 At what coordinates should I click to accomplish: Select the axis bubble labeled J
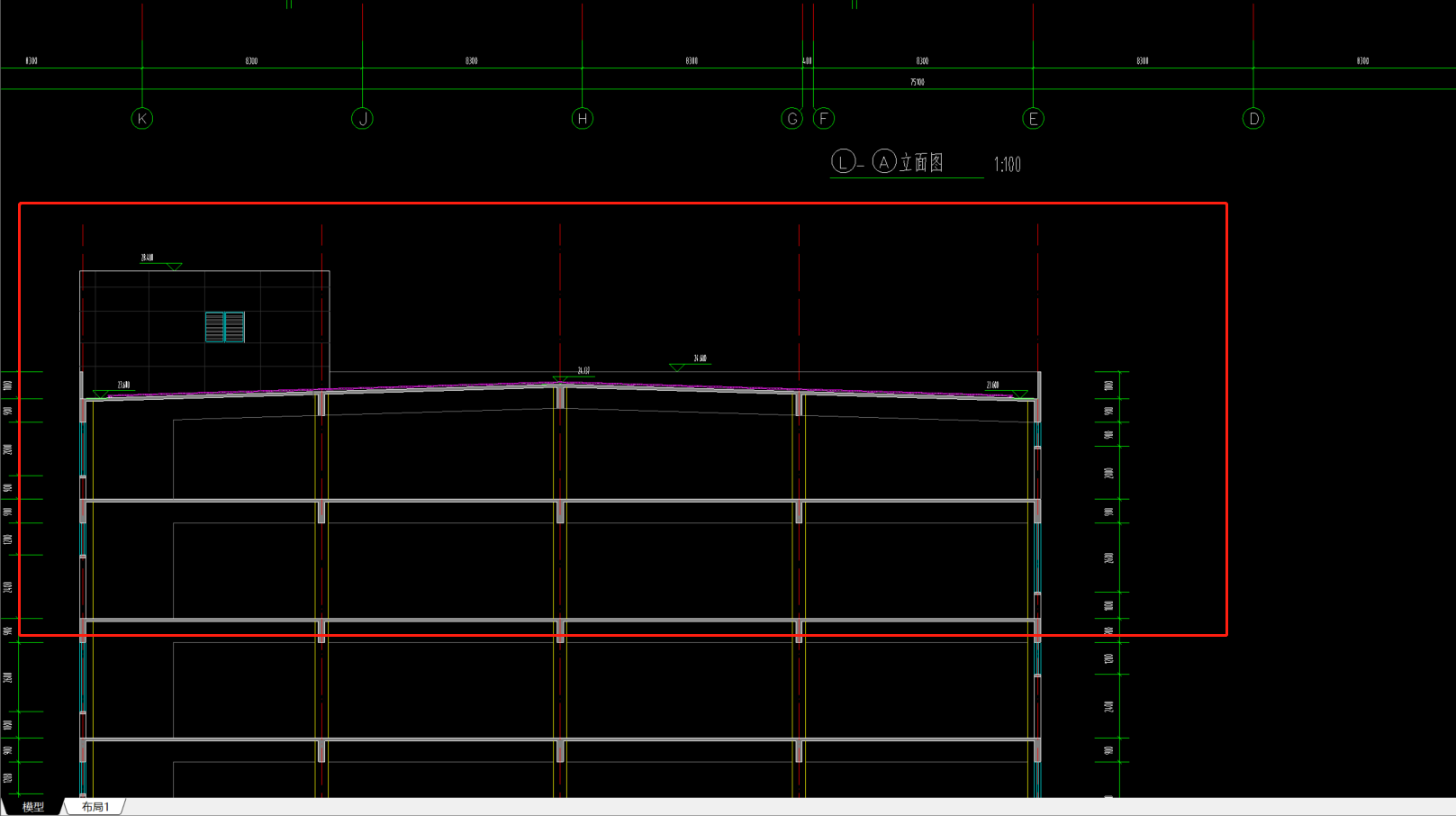[x=363, y=119]
